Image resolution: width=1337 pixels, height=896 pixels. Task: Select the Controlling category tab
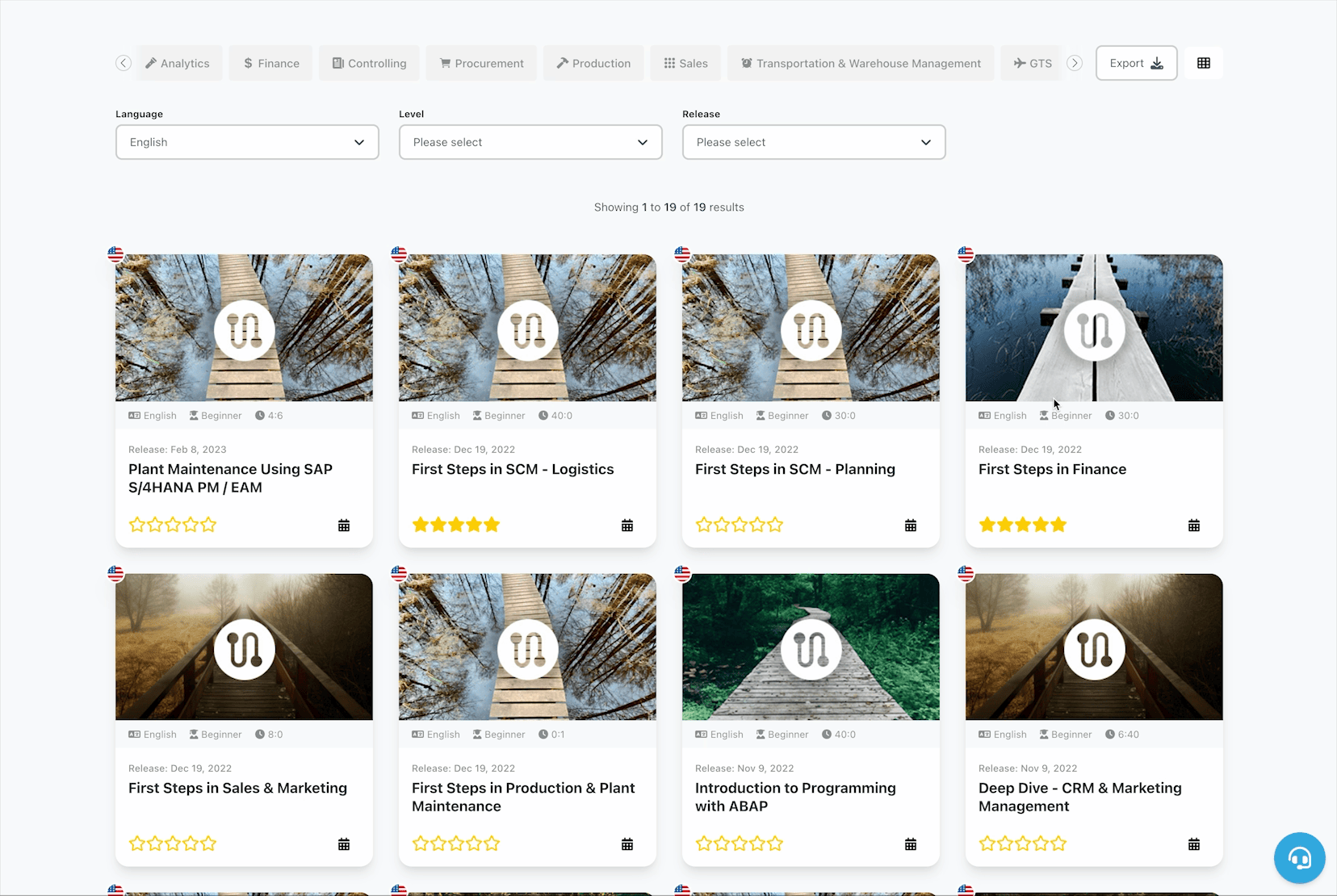click(x=369, y=63)
